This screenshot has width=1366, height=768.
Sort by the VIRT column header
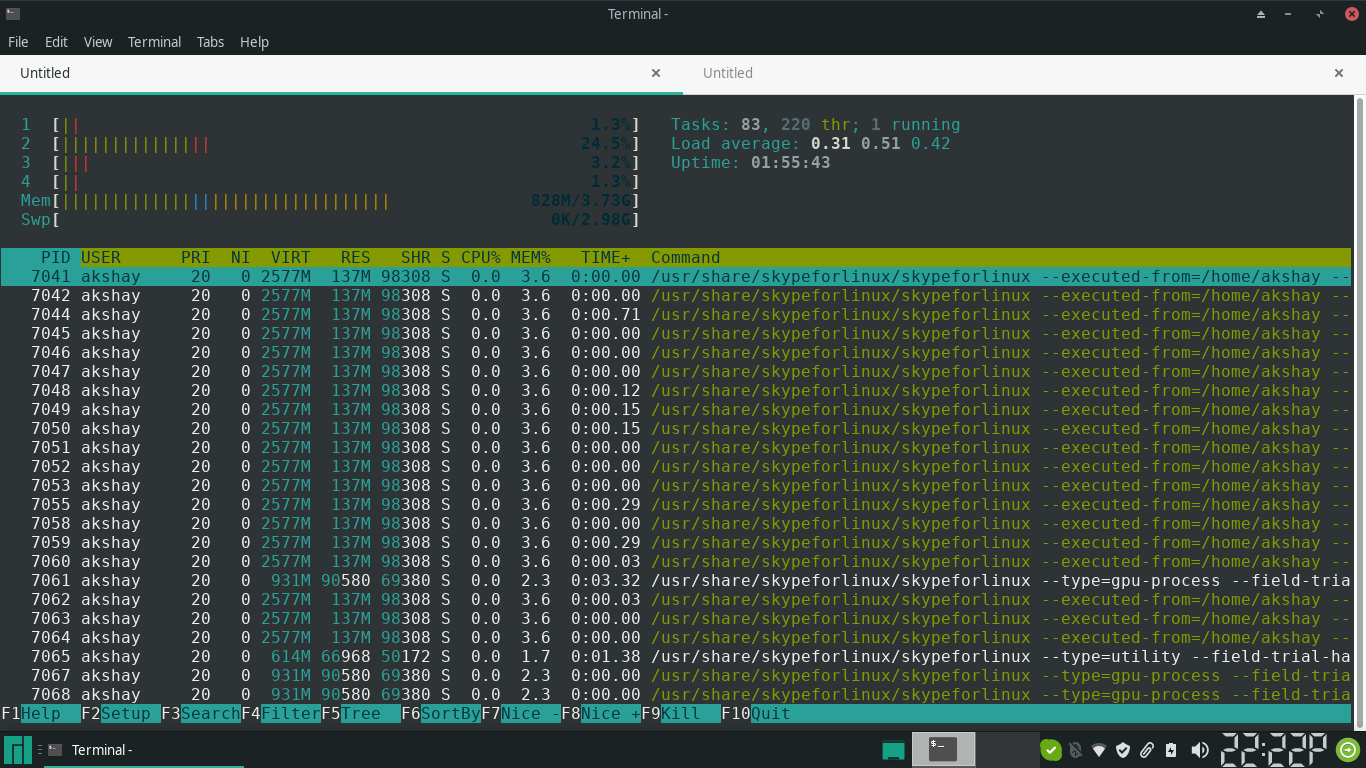click(291, 257)
